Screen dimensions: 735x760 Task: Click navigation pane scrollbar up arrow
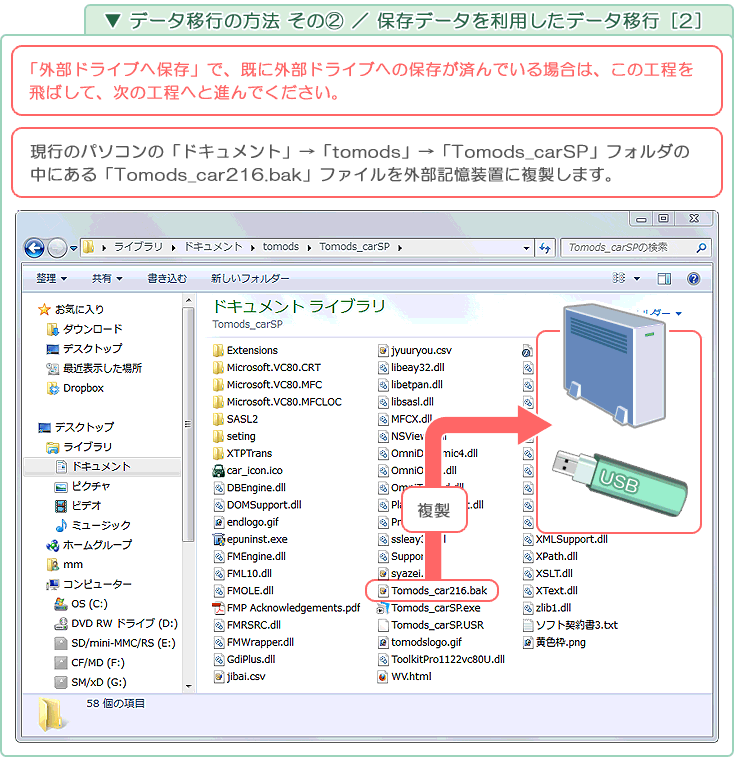[189, 301]
